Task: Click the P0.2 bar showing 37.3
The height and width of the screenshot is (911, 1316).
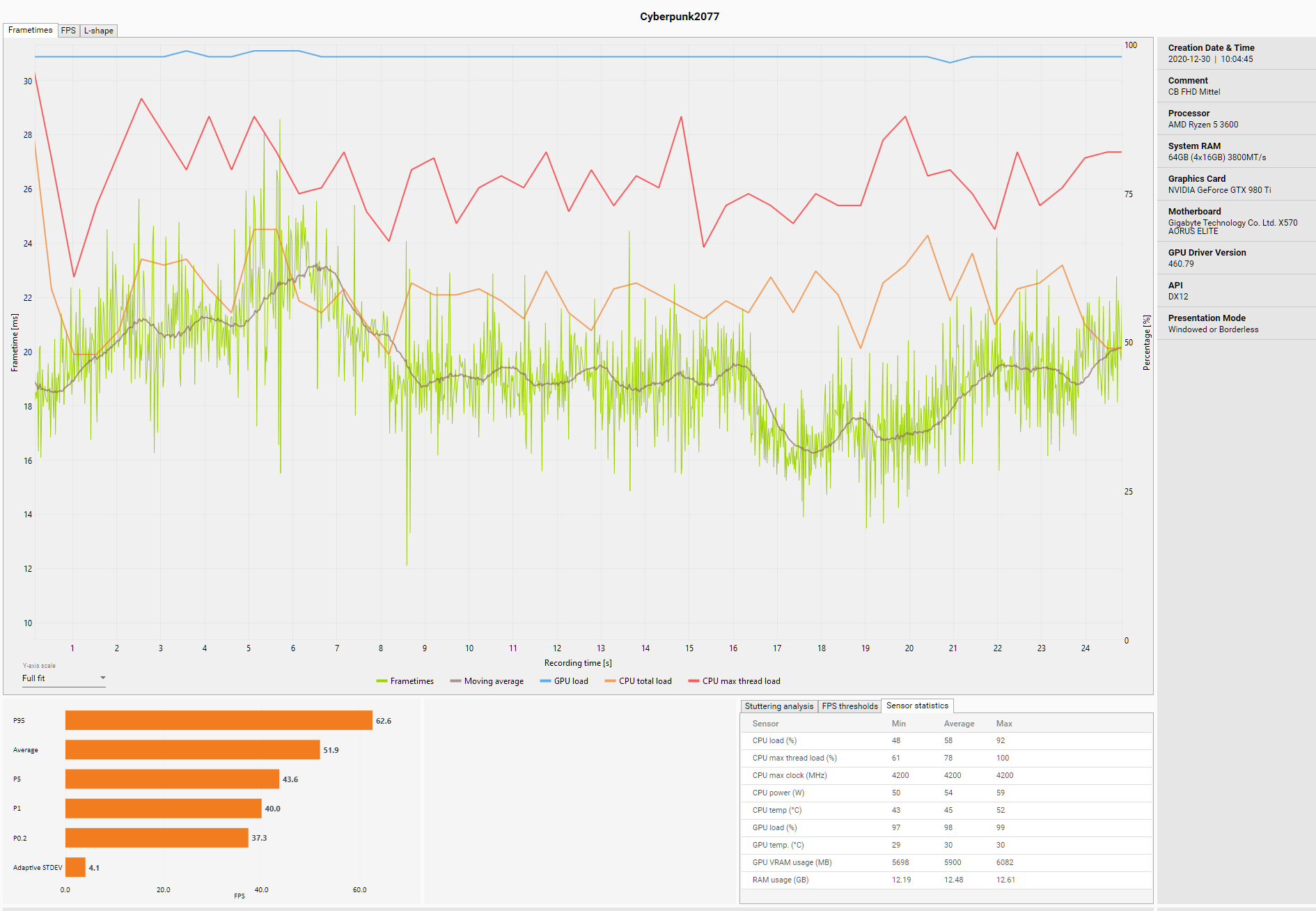Action: [157, 837]
